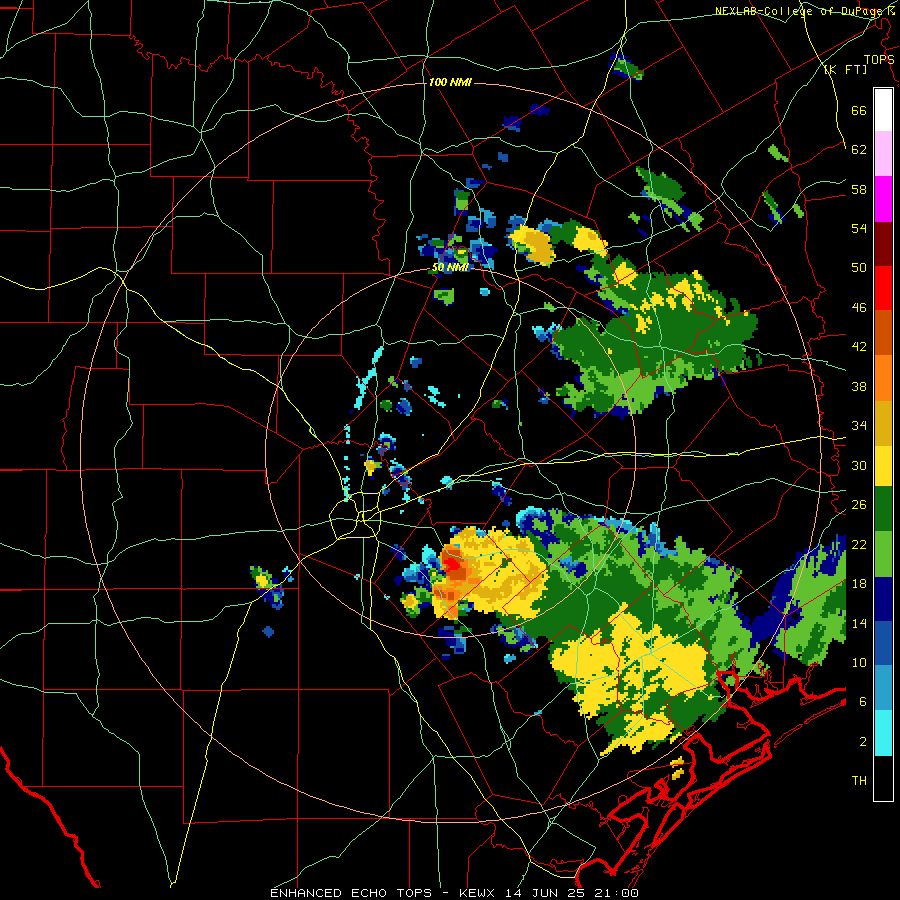Screen dimensions: 900x900
Task: Pick the dark green legend swatch
Action: coord(883,510)
